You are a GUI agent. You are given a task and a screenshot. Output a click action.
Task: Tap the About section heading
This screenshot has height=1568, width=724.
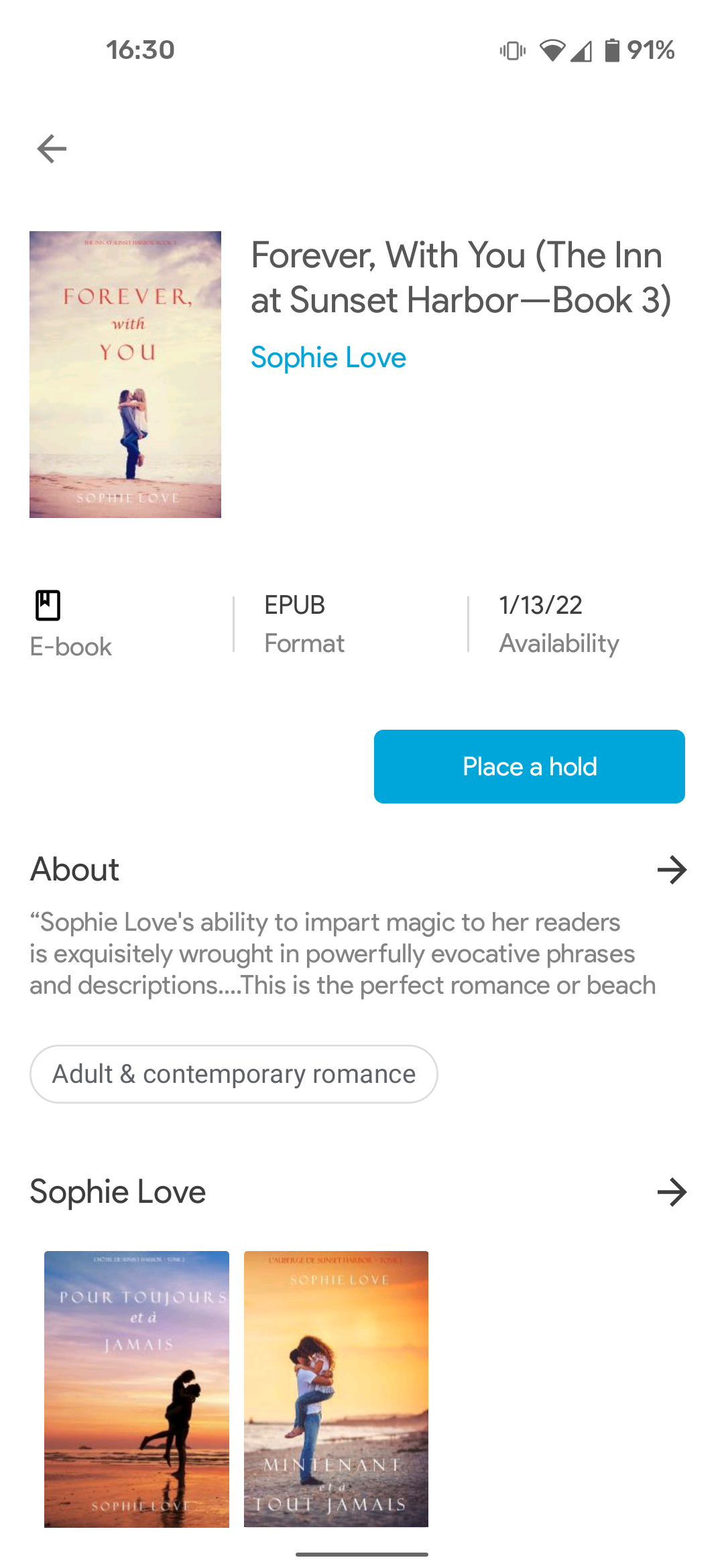(75, 870)
